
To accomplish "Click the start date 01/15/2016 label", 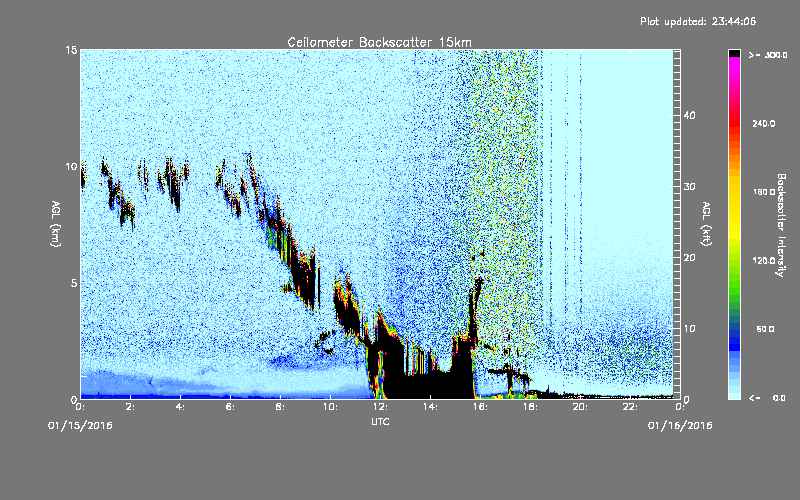I will [80, 426].
